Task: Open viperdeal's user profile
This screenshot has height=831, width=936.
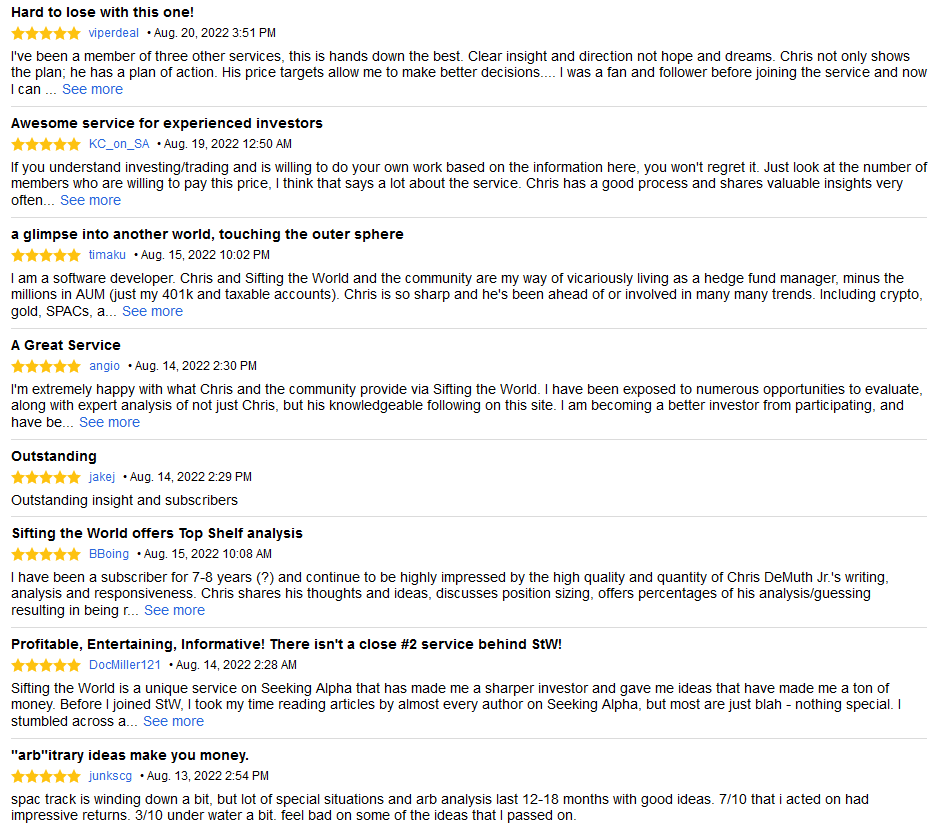Action: point(114,33)
